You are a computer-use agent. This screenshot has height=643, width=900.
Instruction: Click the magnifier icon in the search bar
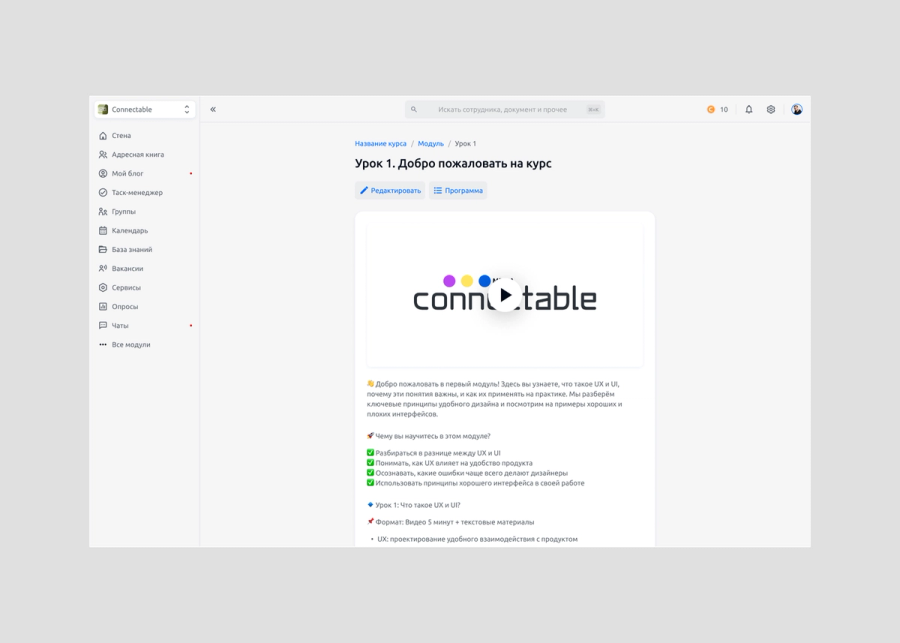pos(414,109)
